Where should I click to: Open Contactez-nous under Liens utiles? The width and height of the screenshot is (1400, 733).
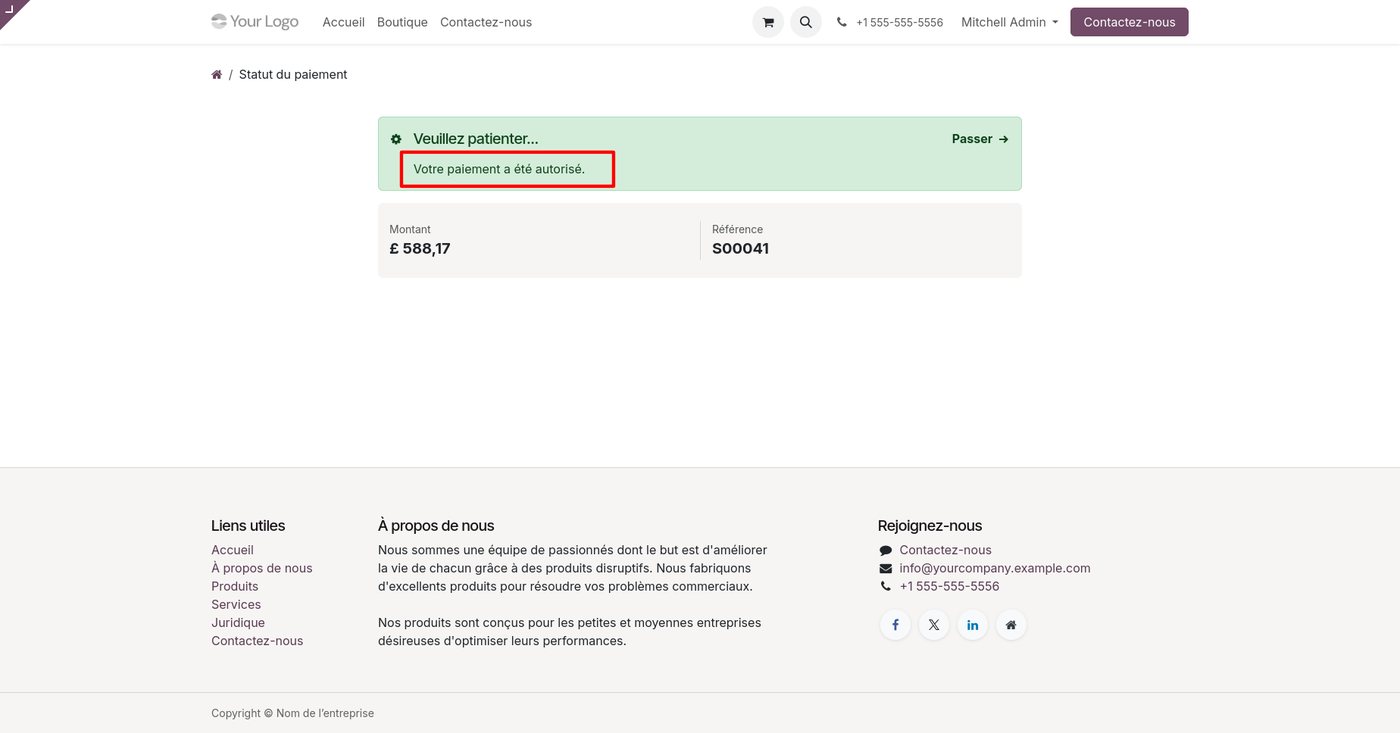257,641
